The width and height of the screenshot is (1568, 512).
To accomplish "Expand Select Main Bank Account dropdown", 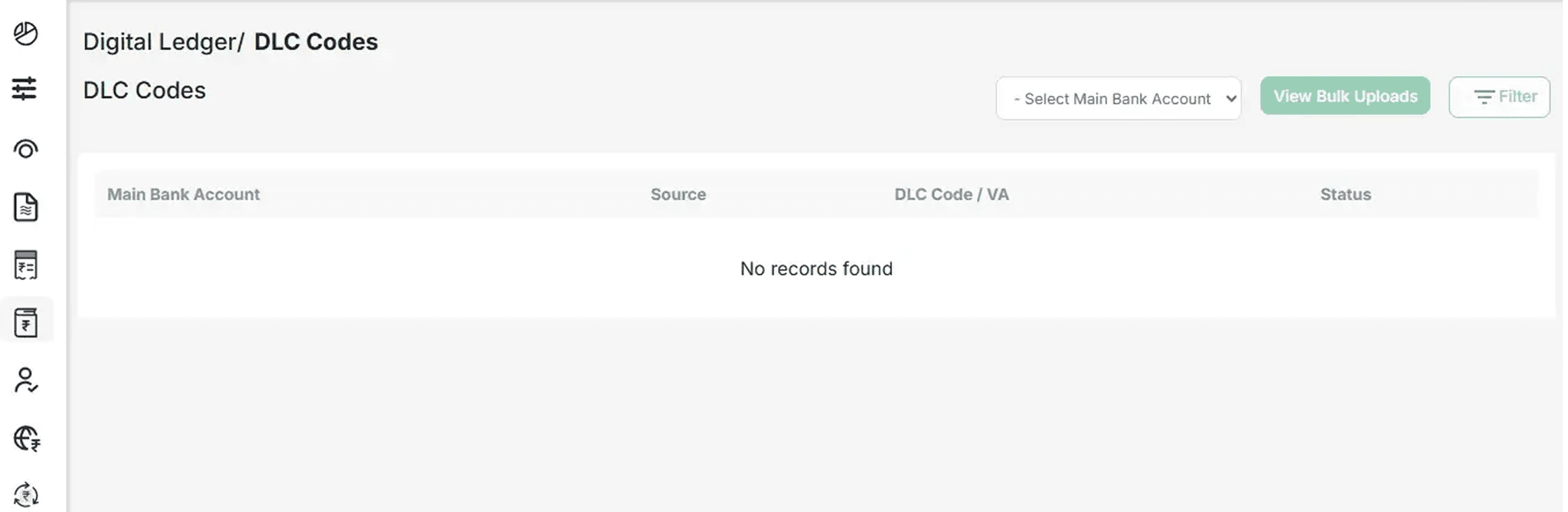I will point(1118,99).
